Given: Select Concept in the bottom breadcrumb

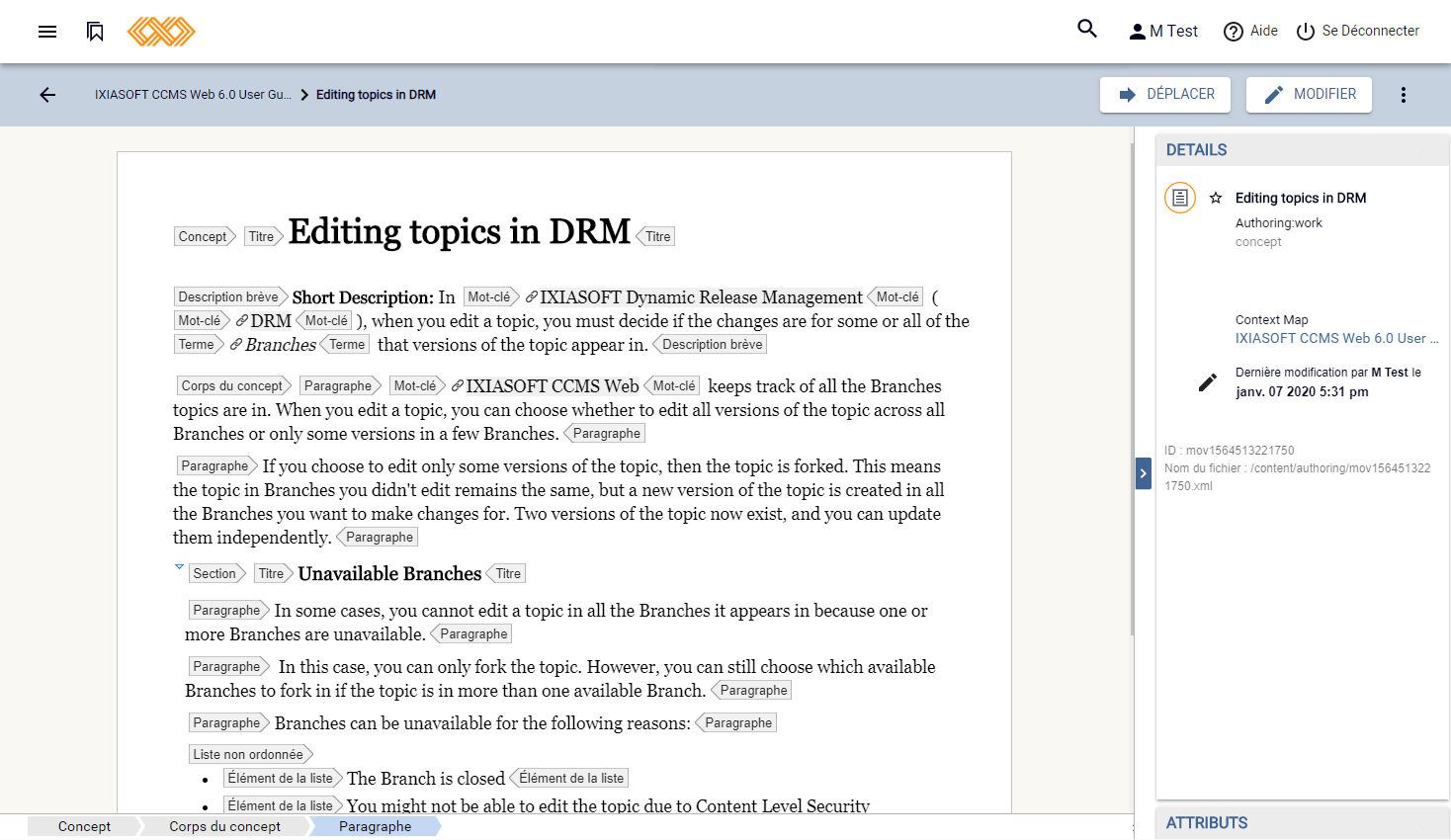Looking at the screenshot, I should pos(84,826).
